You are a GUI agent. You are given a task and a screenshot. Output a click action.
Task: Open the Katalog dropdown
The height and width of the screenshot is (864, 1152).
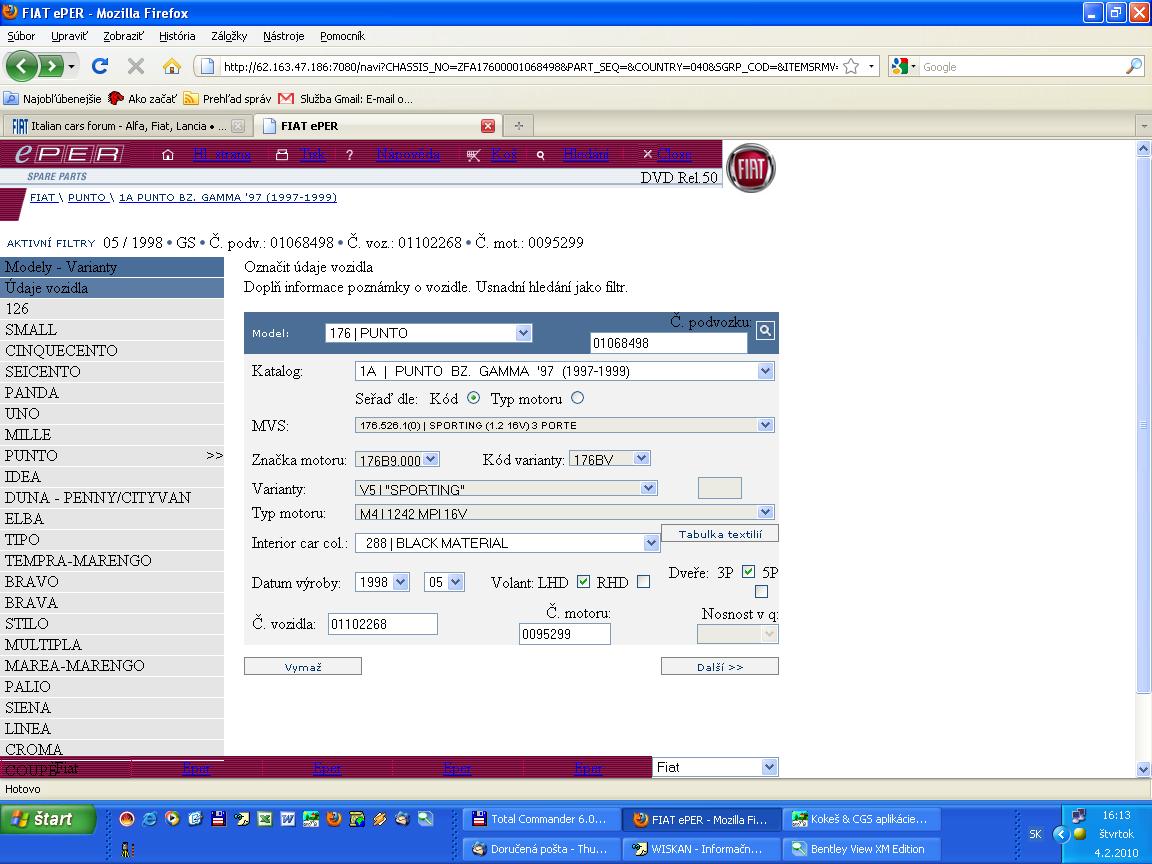(765, 371)
